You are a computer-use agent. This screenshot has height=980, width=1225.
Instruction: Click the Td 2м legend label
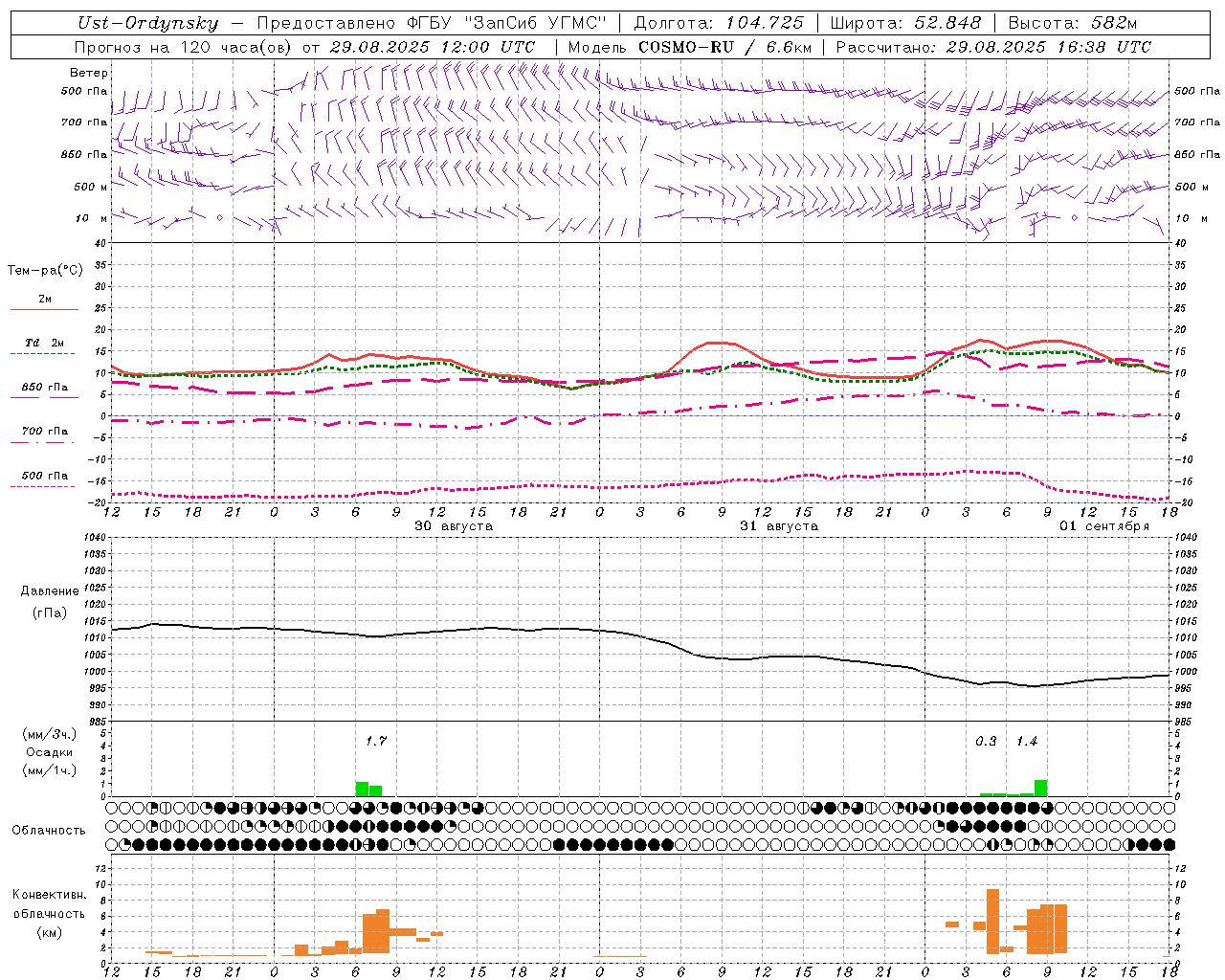pyautogui.click(x=45, y=343)
